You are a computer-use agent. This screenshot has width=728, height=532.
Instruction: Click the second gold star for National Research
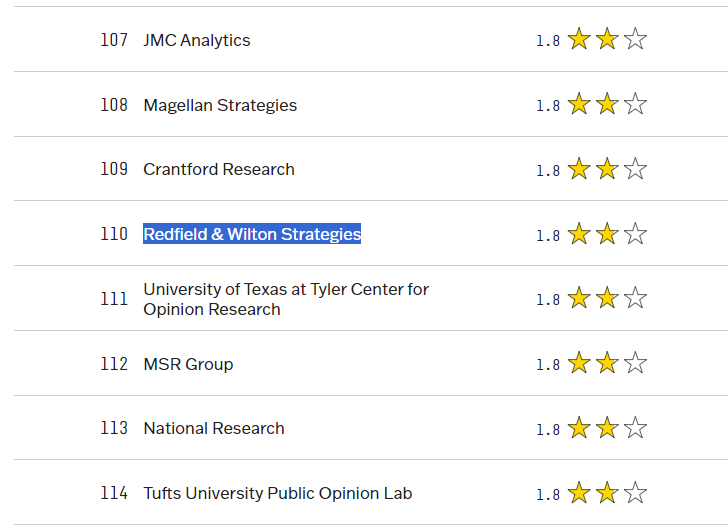tap(607, 428)
